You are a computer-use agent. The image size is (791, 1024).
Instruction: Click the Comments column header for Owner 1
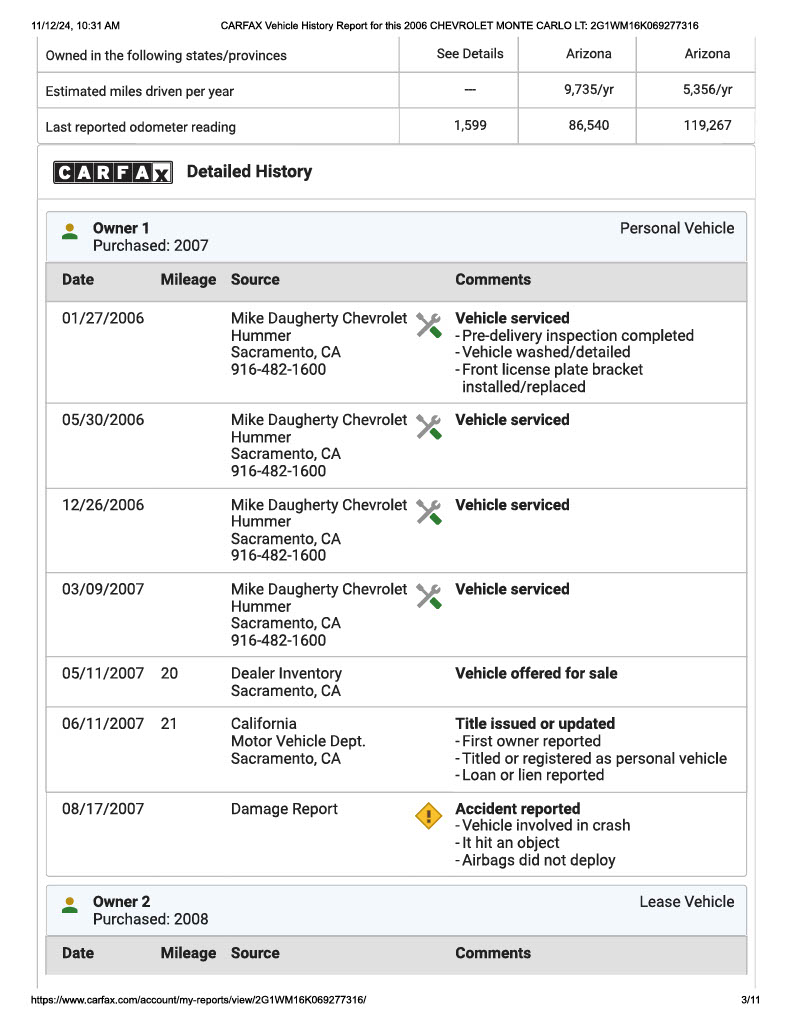pyautogui.click(x=492, y=280)
